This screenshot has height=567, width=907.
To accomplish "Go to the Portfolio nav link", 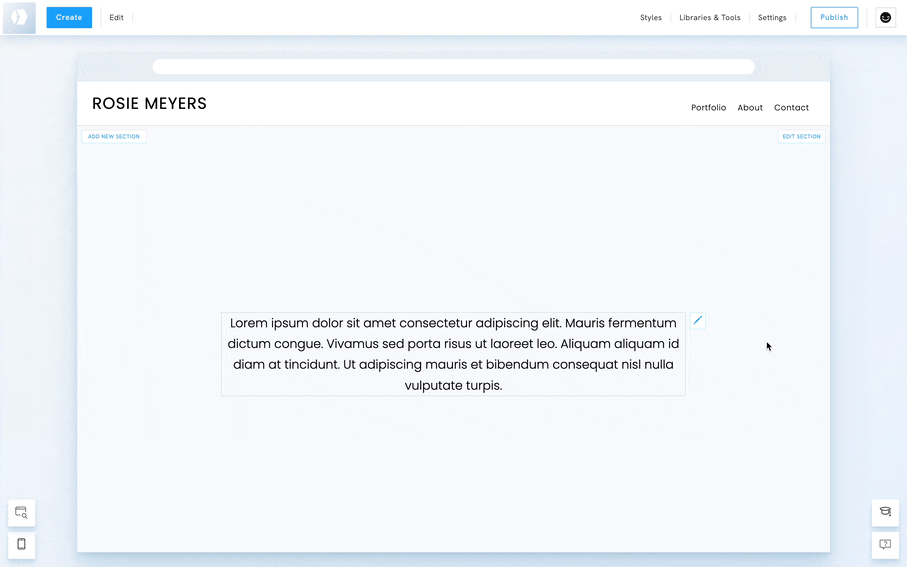I will pos(709,108).
